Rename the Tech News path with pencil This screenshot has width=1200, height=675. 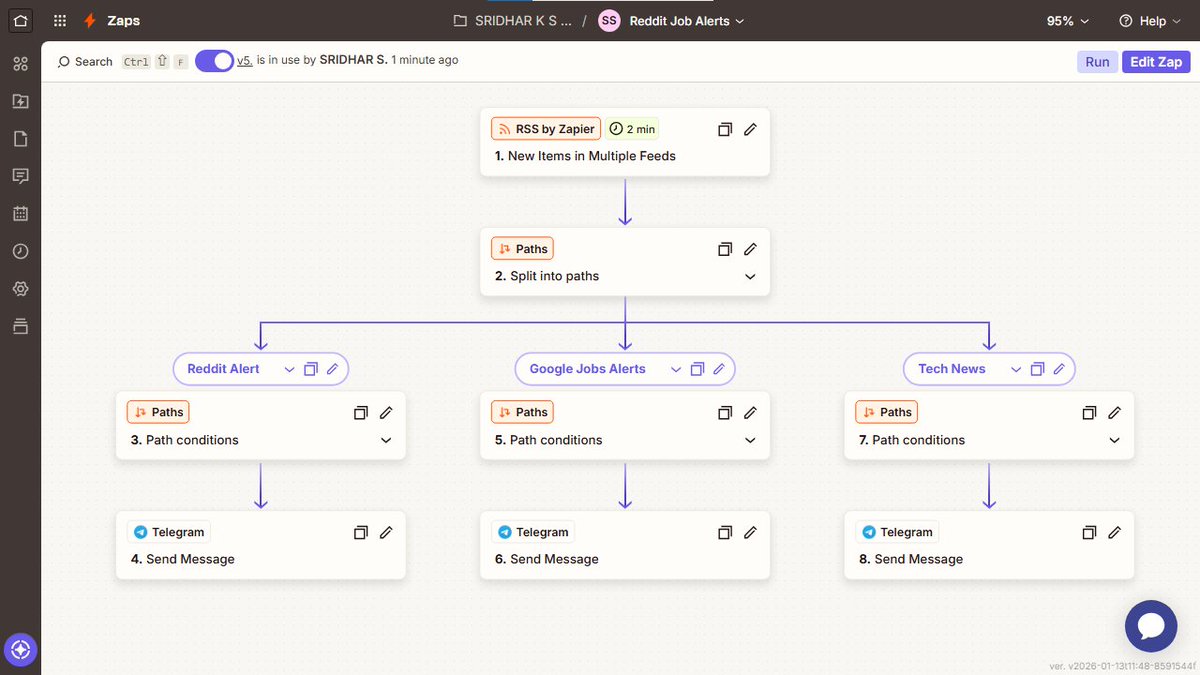[x=1059, y=369]
